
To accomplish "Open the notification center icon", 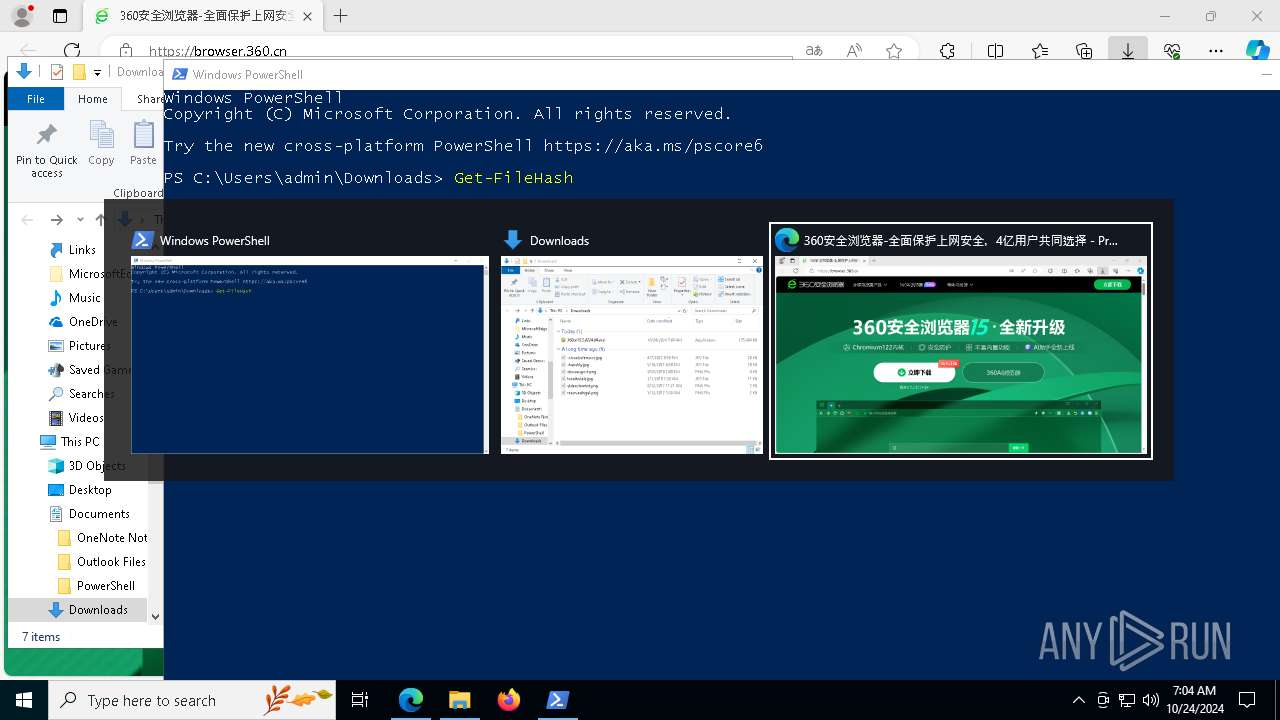I will (1247, 700).
